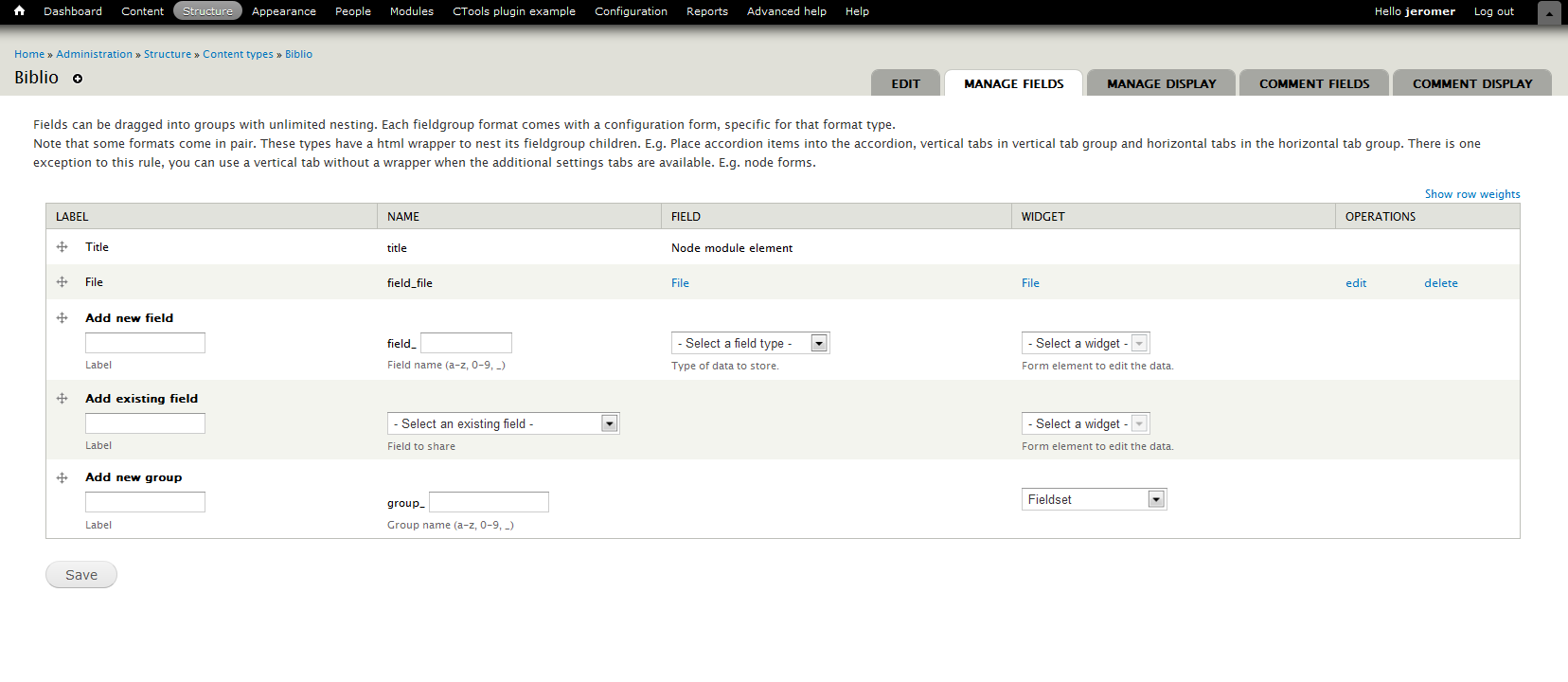Click the shortcut plus icon beside Biblio
Viewport: 1568px width, 682px height.
[78, 79]
